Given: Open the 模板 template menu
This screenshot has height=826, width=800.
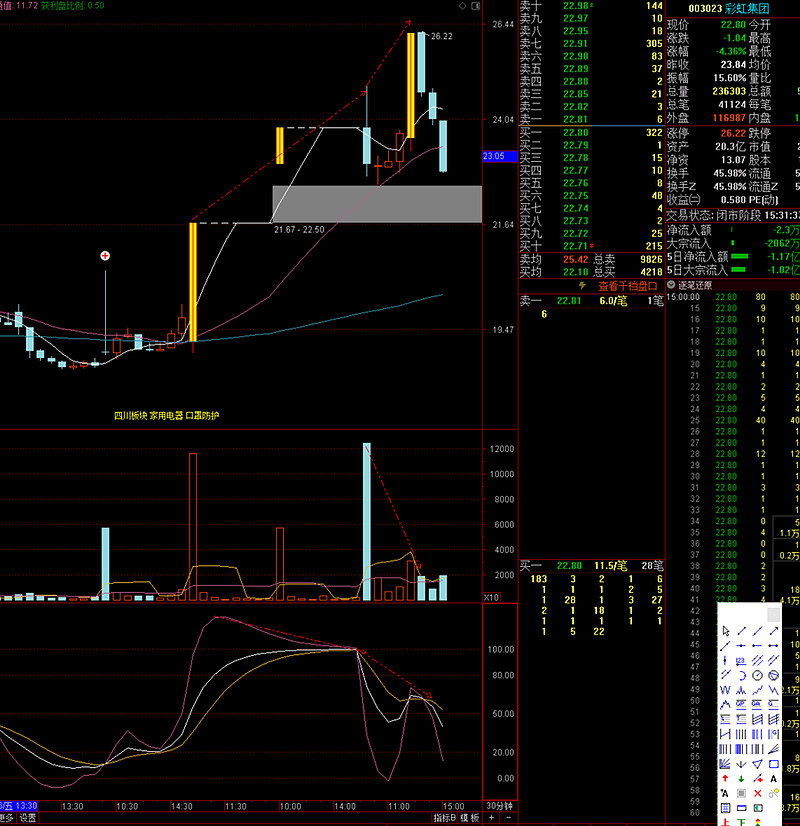Looking at the screenshot, I should tap(469, 817).
